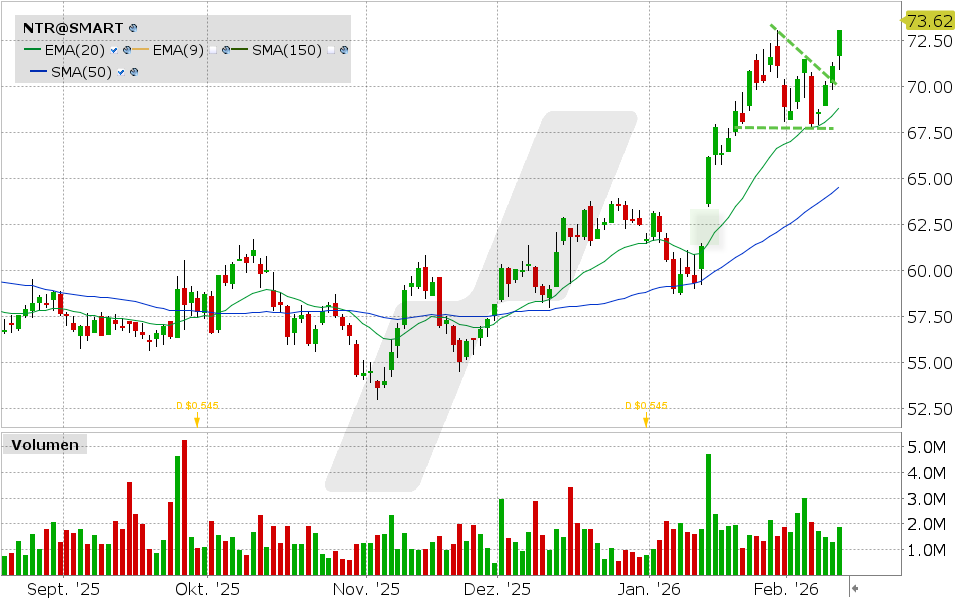Viewport: 960px width, 600px height.
Task: Open settings for the SMA(50) indicator
Action: coord(133,73)
